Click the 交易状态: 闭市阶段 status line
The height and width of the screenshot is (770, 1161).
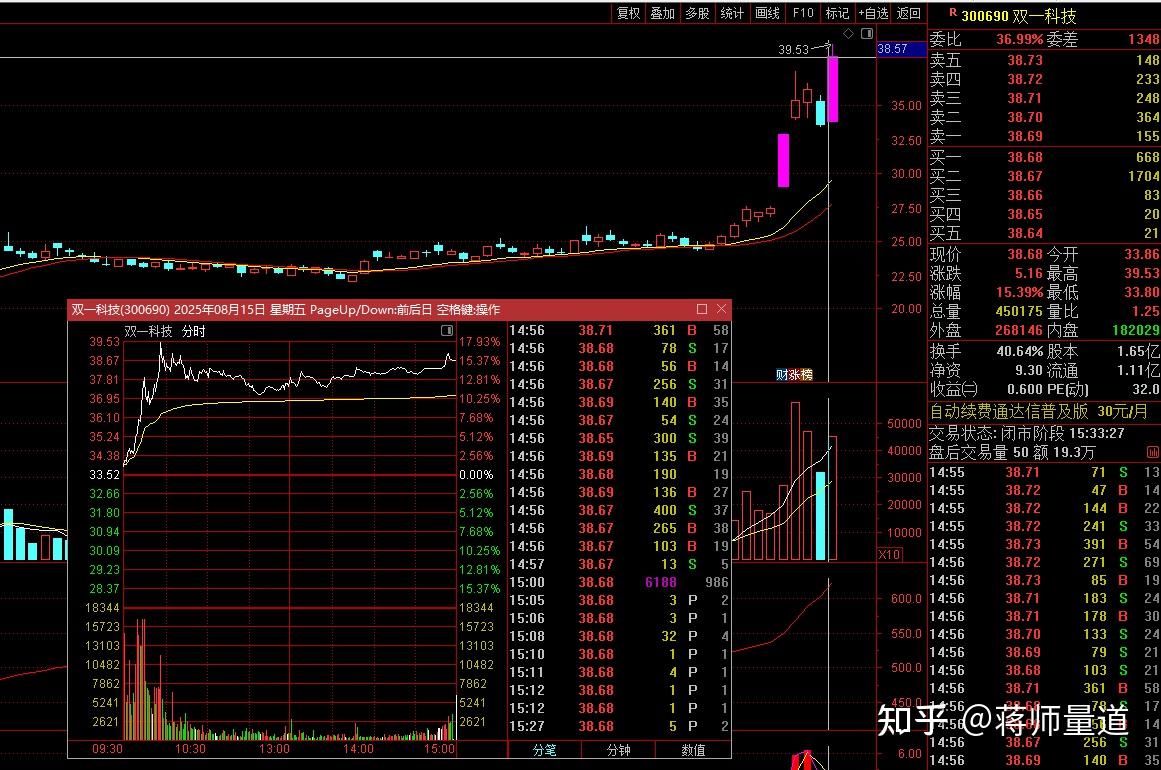[x=1026, y=433]
